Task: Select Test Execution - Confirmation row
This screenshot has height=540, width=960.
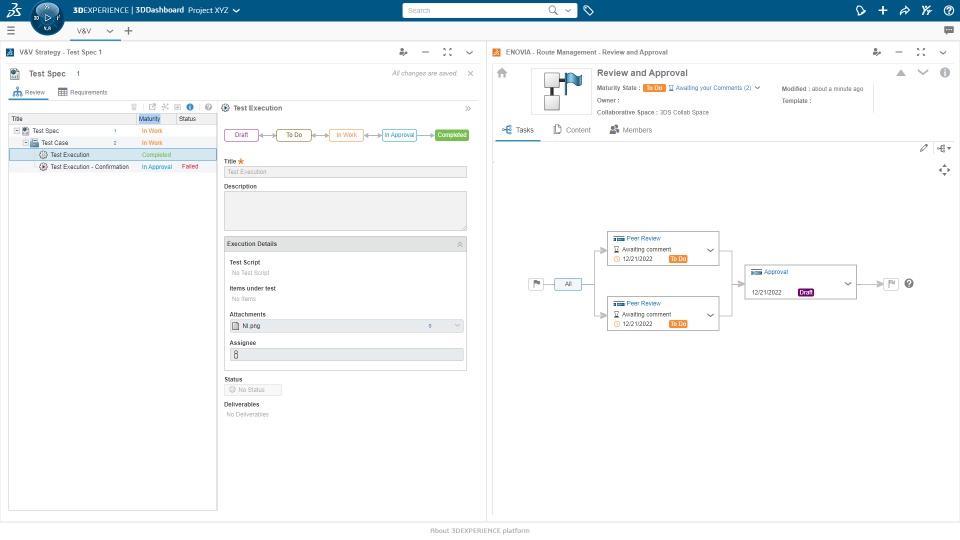Action: coord(113,167)
